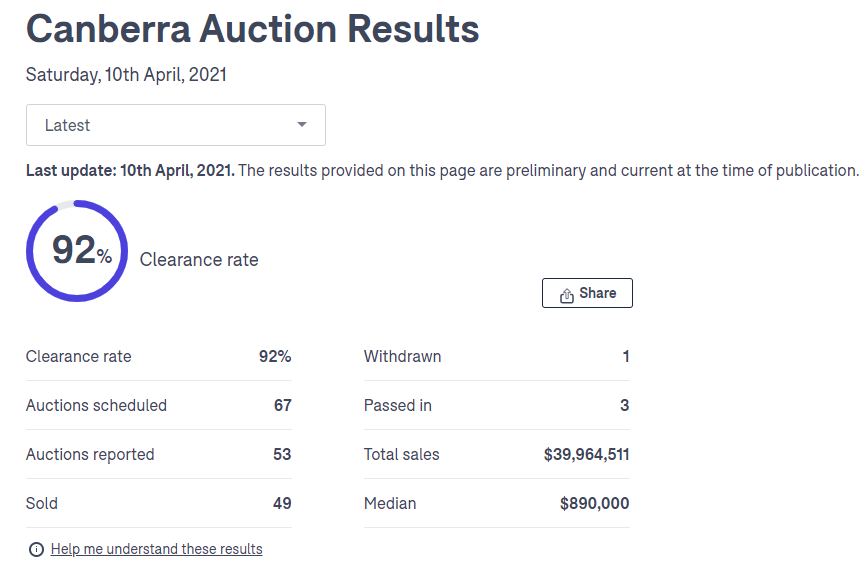
Task: Open Help me understand these results link
Action: [x=156, y=549]
